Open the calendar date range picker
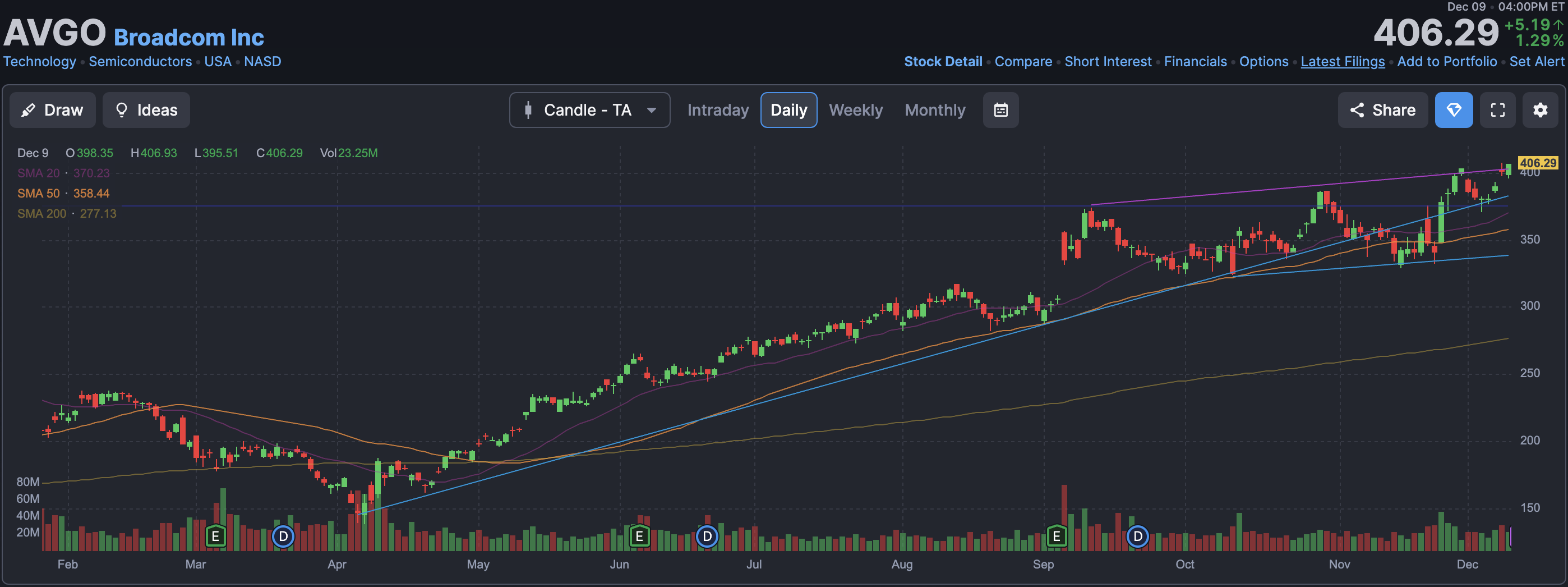 [1000, 110]
